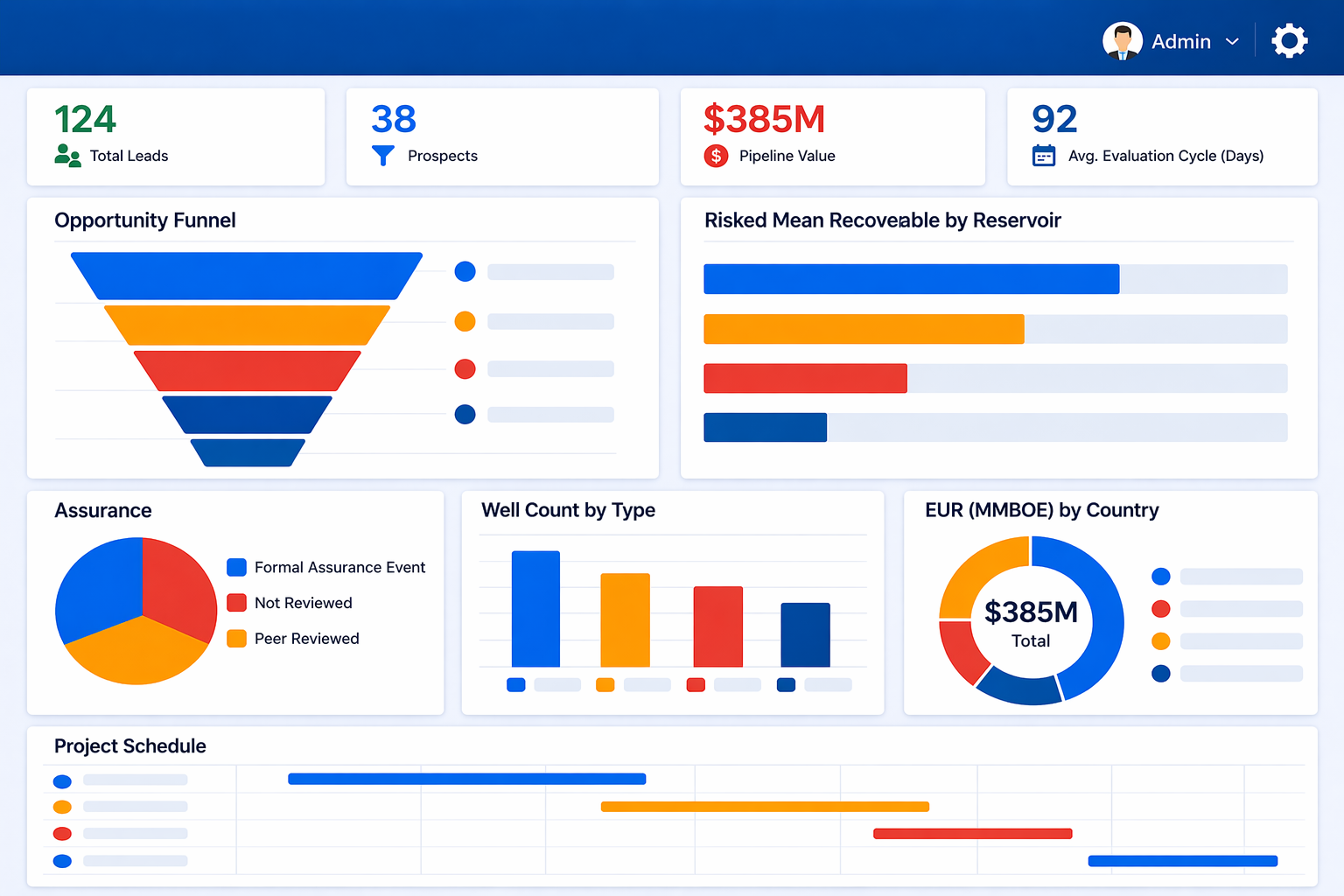Screen dimensions: 1344x896
Task: Click the orange legend square under Well Count
Action: [605, 685]
